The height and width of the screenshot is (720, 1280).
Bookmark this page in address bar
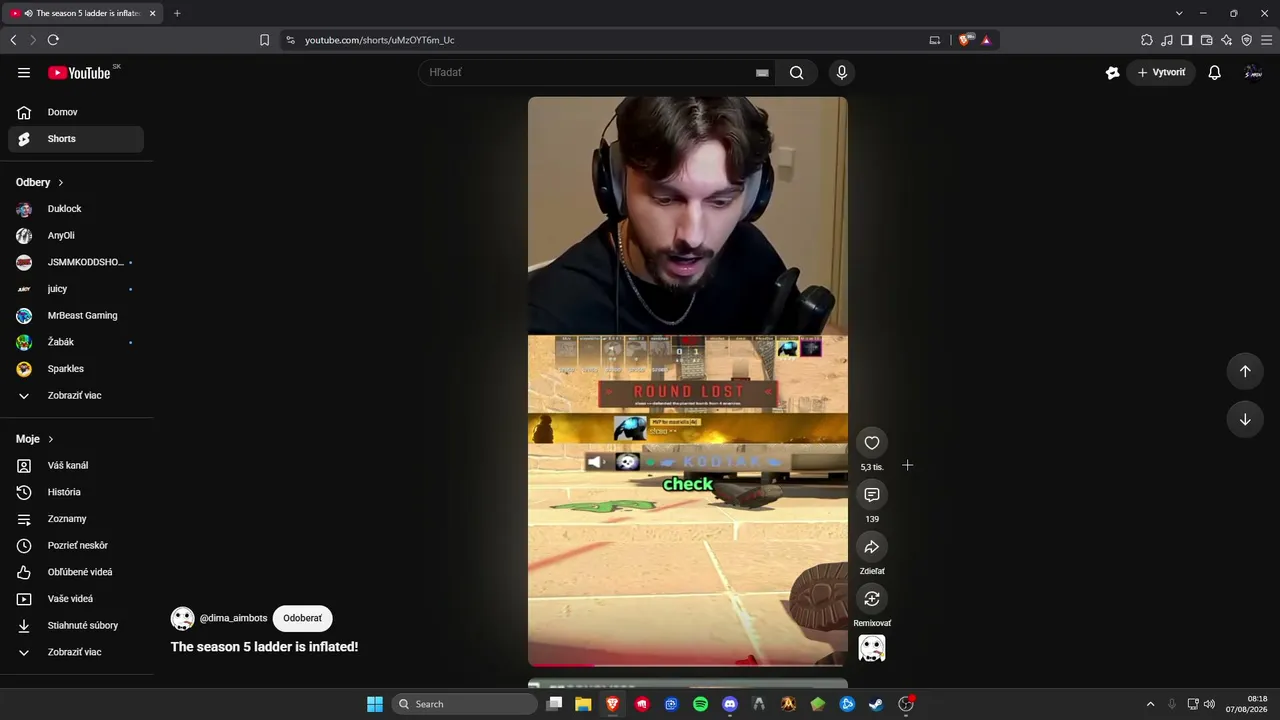[x=264, y=40]
